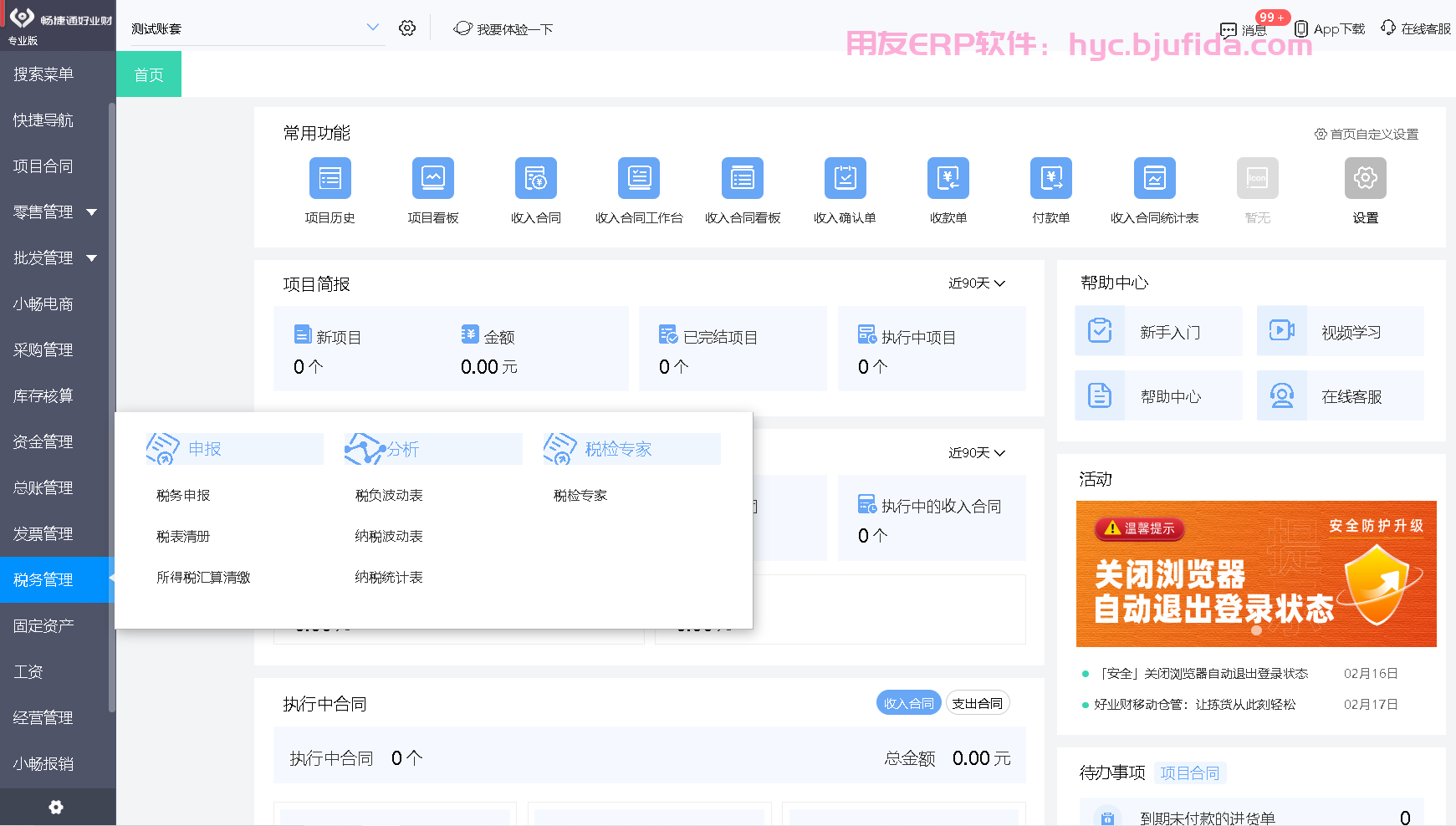The image size is (1456, 826).
Task: Click 税务申报 menu link
Action: tap(183, 495)
